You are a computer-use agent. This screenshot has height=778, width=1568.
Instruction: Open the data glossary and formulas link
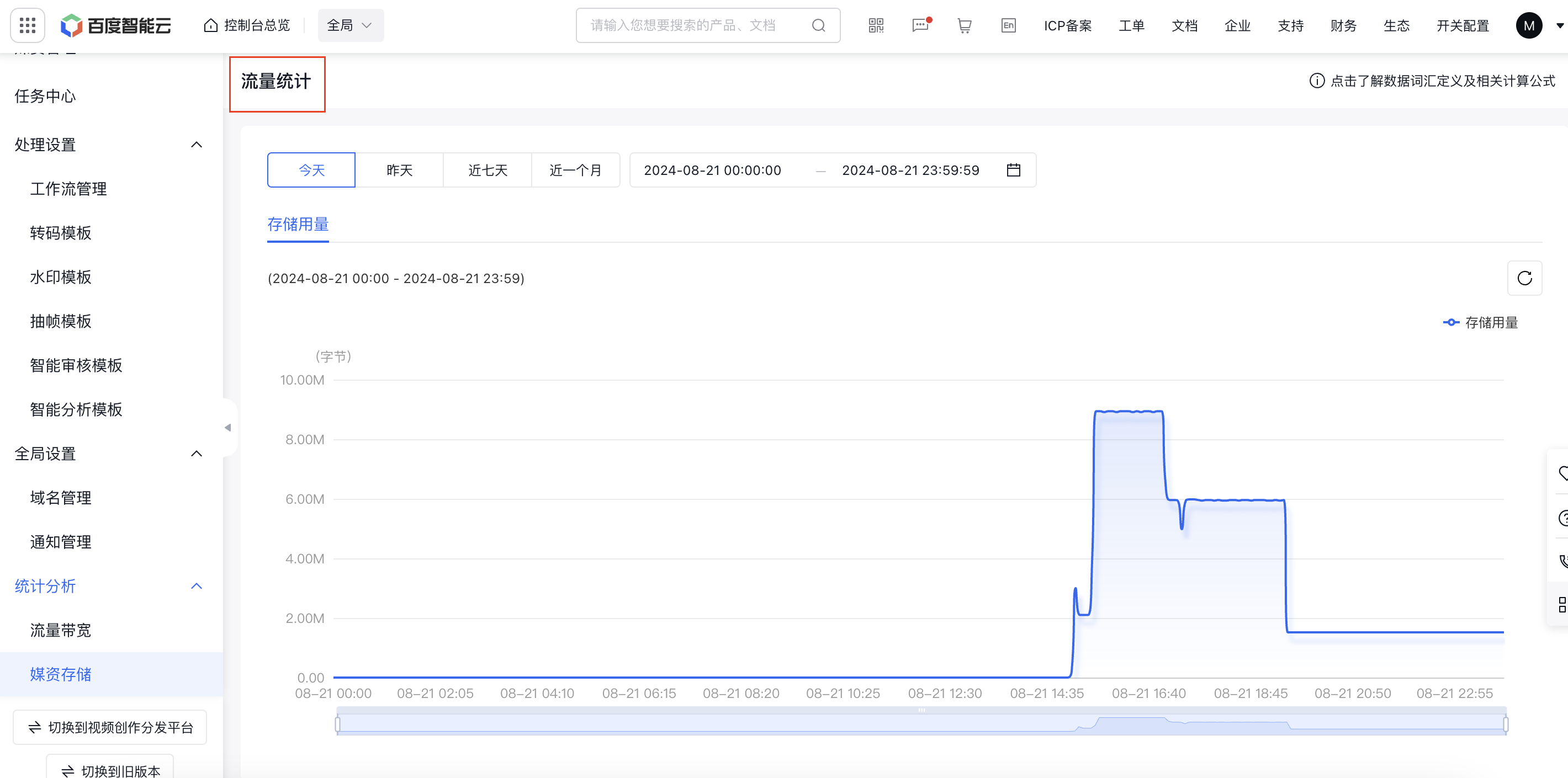1432,81
